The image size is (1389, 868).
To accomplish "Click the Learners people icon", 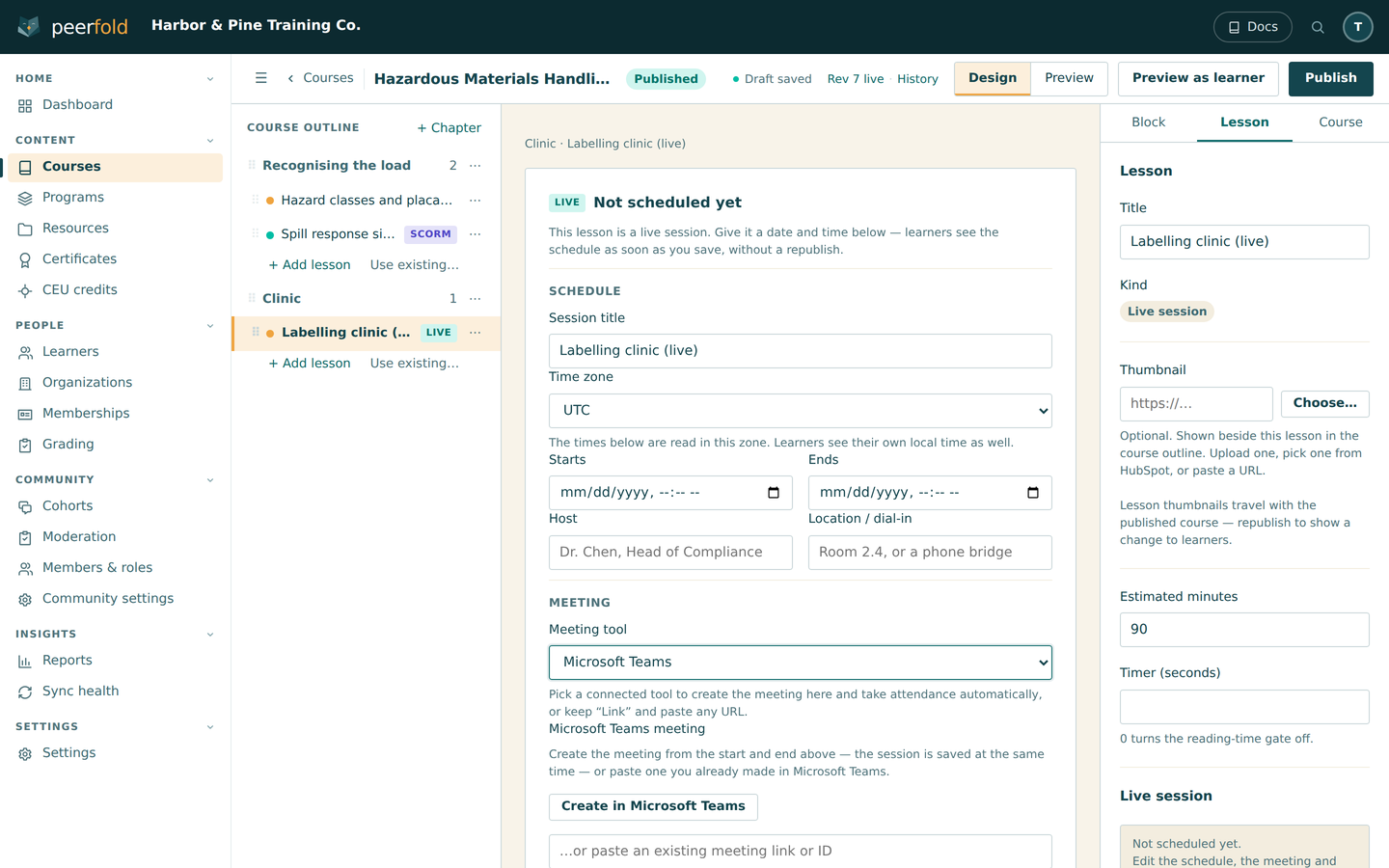I will [x=25, y=352].
